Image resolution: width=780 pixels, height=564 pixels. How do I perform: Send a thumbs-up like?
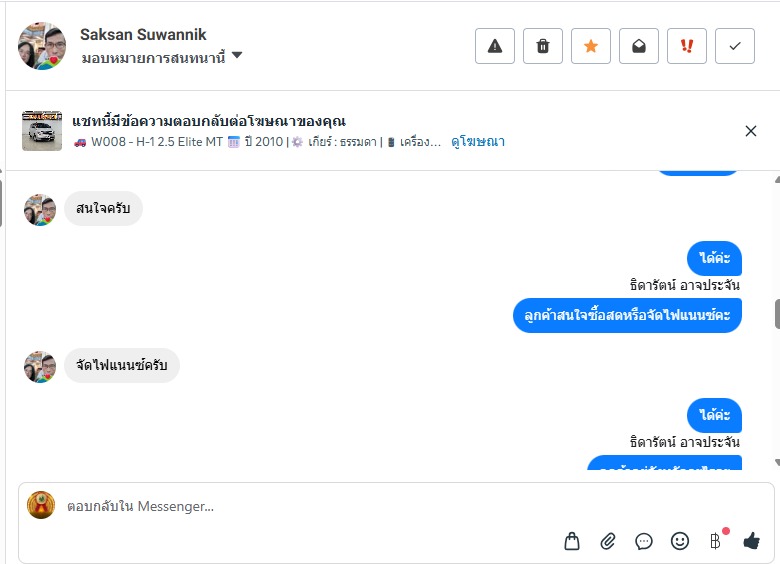tap(751, 541)
